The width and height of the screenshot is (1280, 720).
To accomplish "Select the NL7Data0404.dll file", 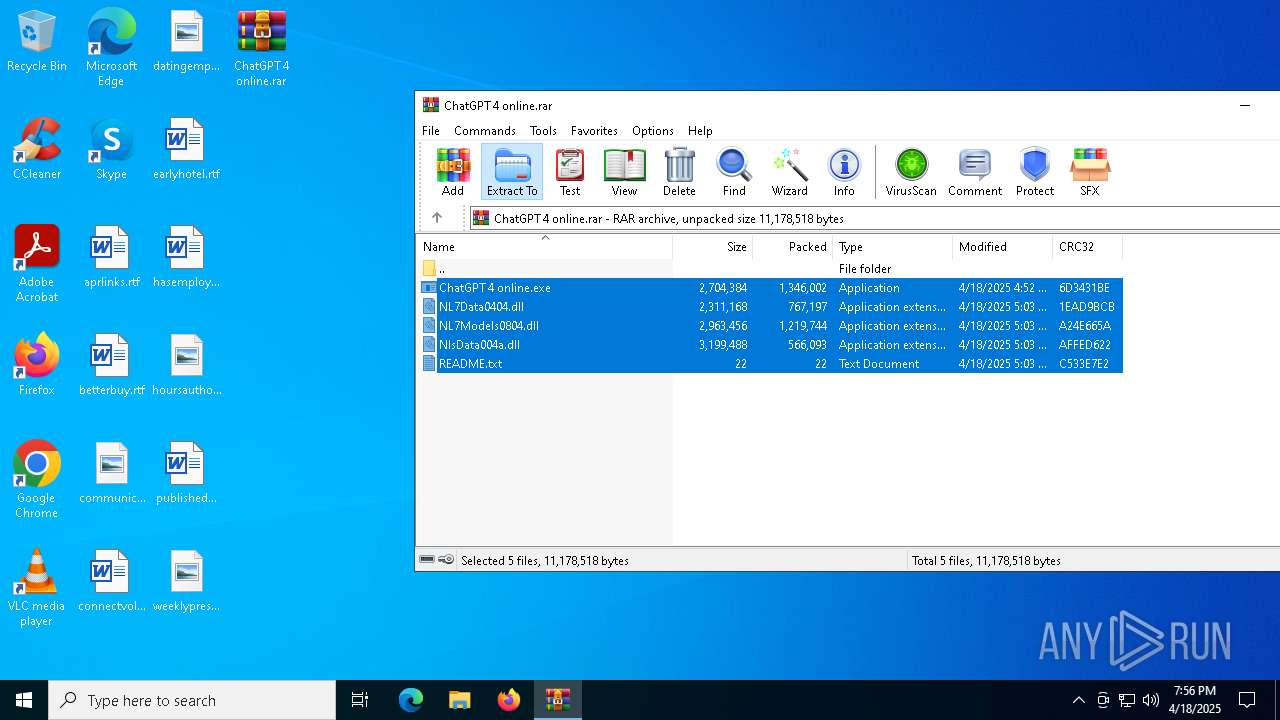I will pos(770,307).
